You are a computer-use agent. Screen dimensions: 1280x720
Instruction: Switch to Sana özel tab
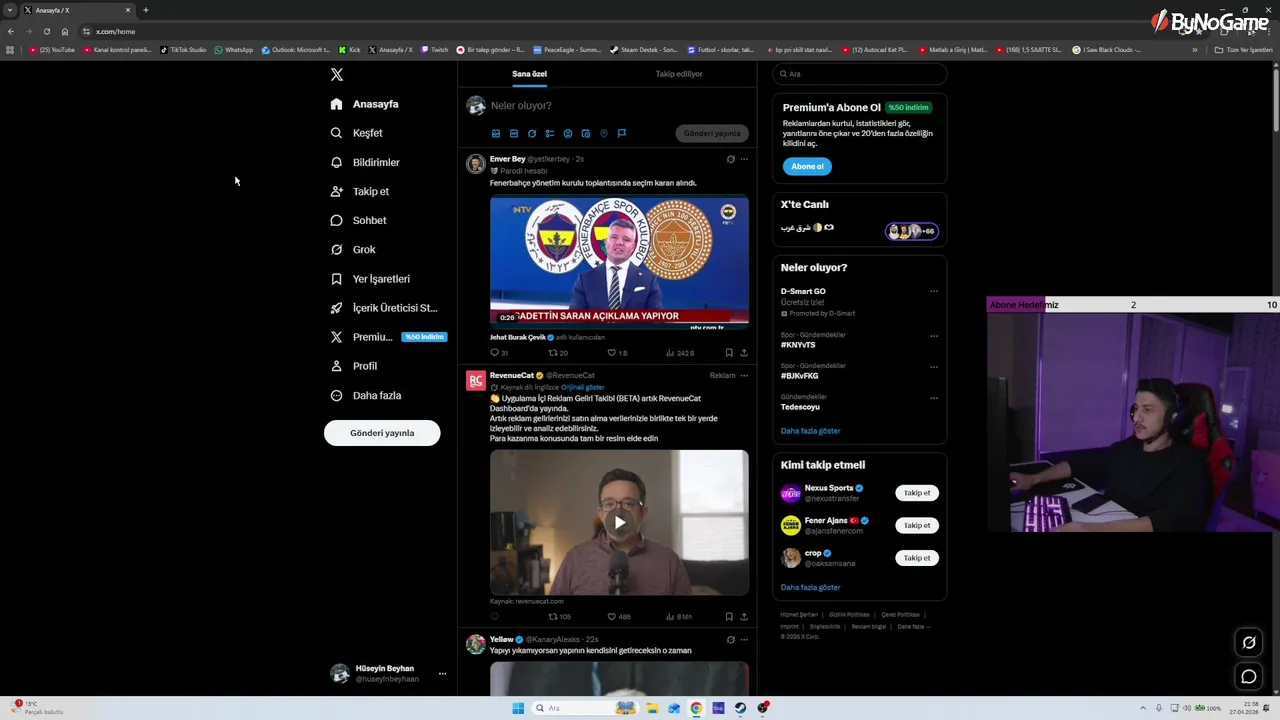point(529,74)
